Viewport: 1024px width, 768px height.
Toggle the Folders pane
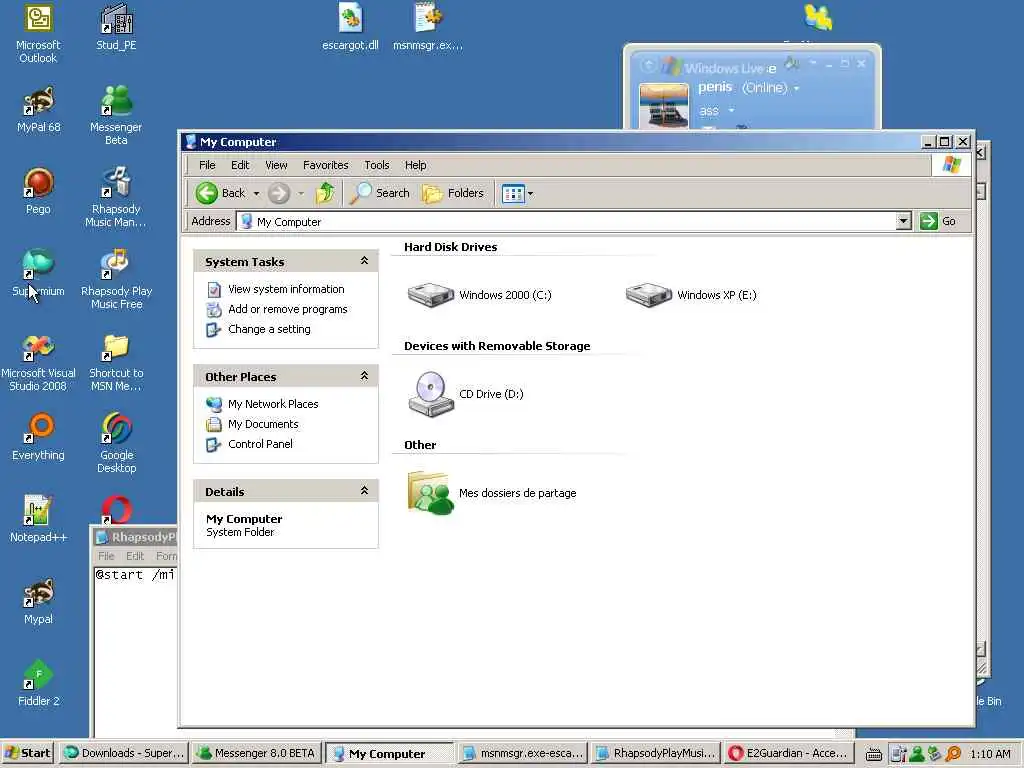453,193
